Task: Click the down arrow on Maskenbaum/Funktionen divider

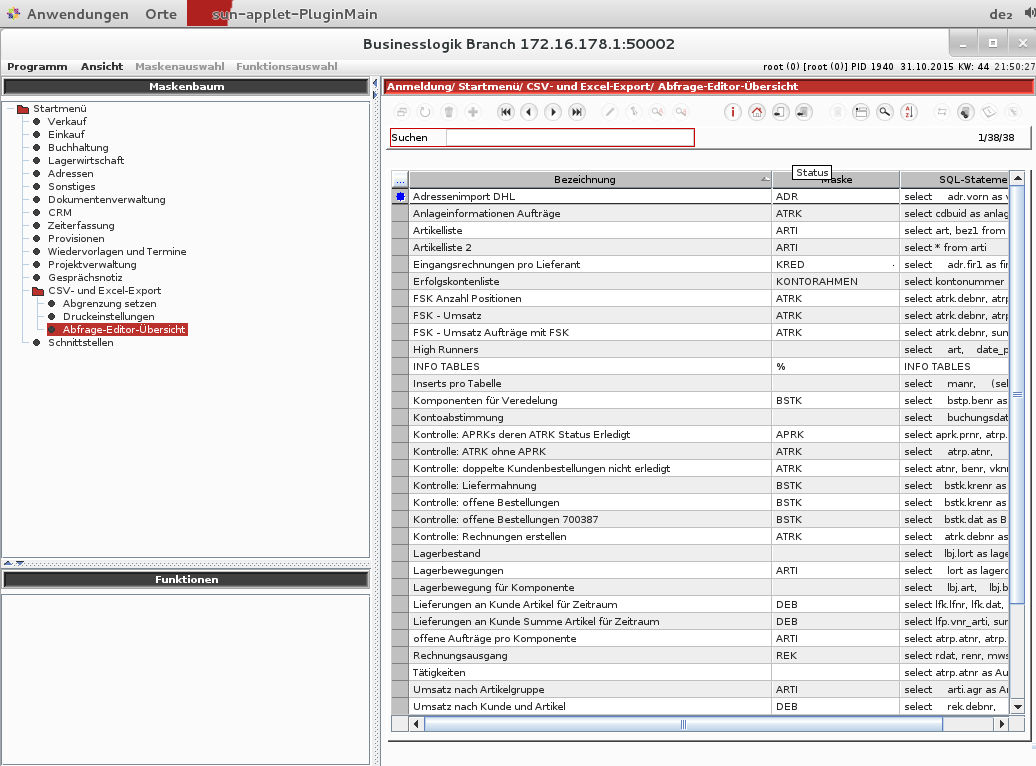Action: coord(20,563)
